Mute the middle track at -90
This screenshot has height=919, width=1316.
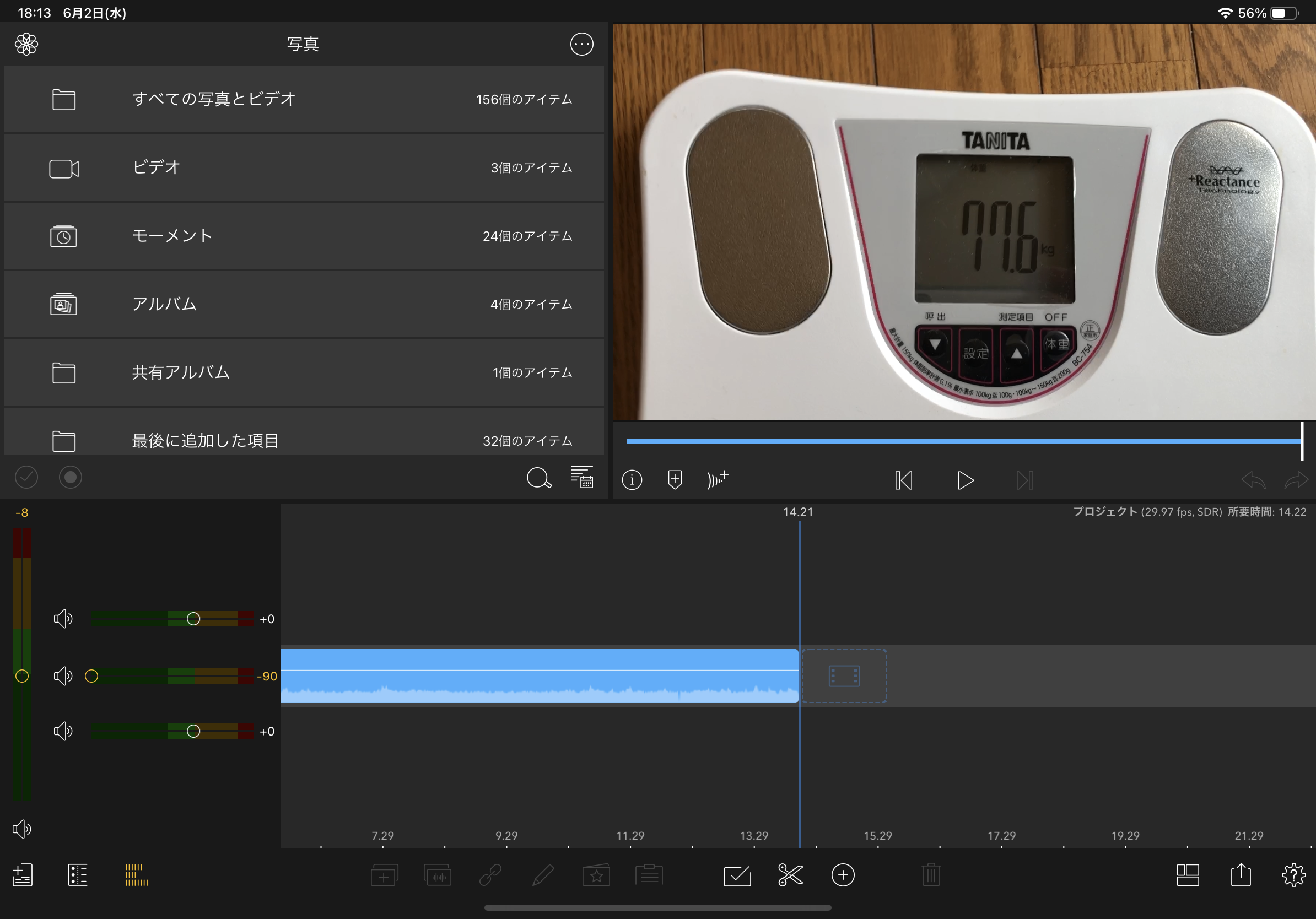[x=63, y=676]
